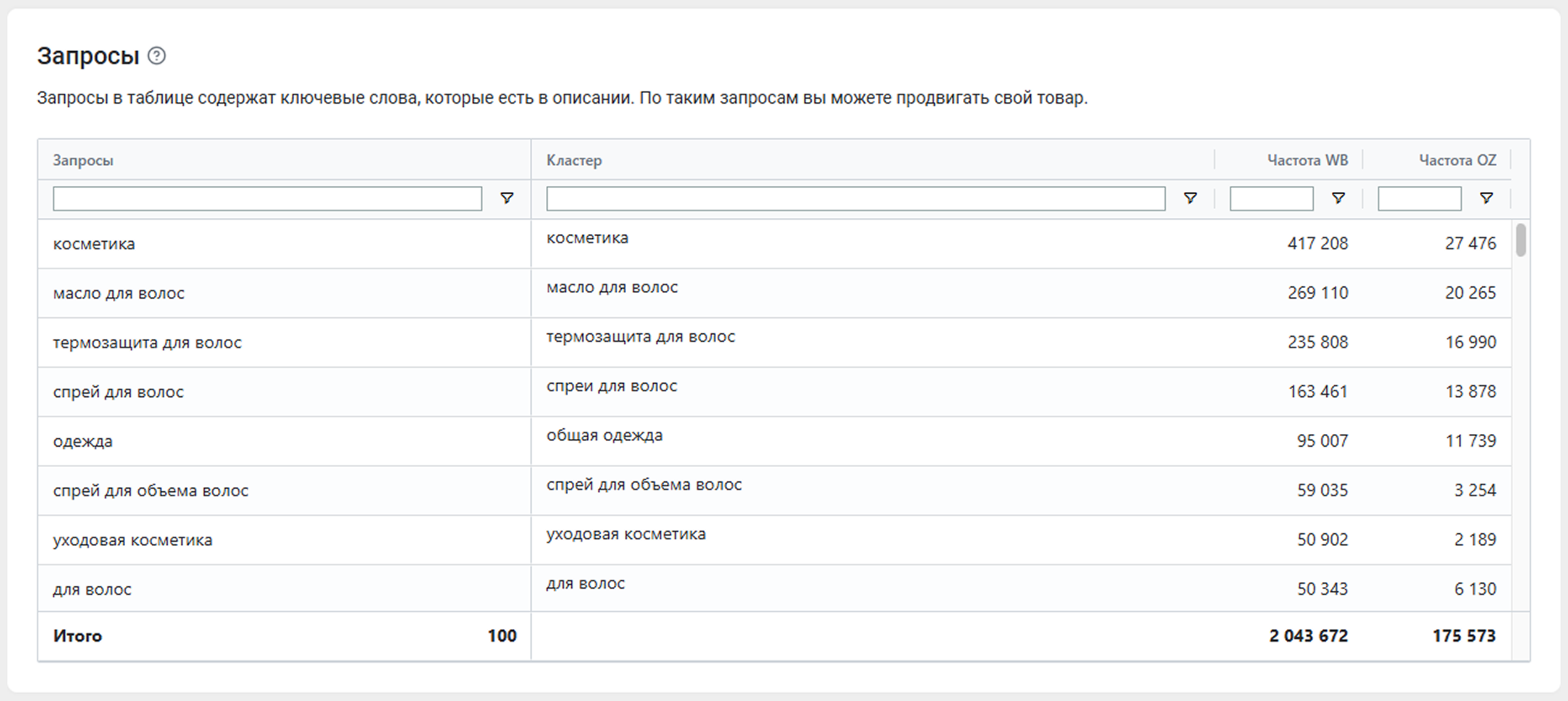Focus the Частота WB filter input

click(x=1271, y=199)
